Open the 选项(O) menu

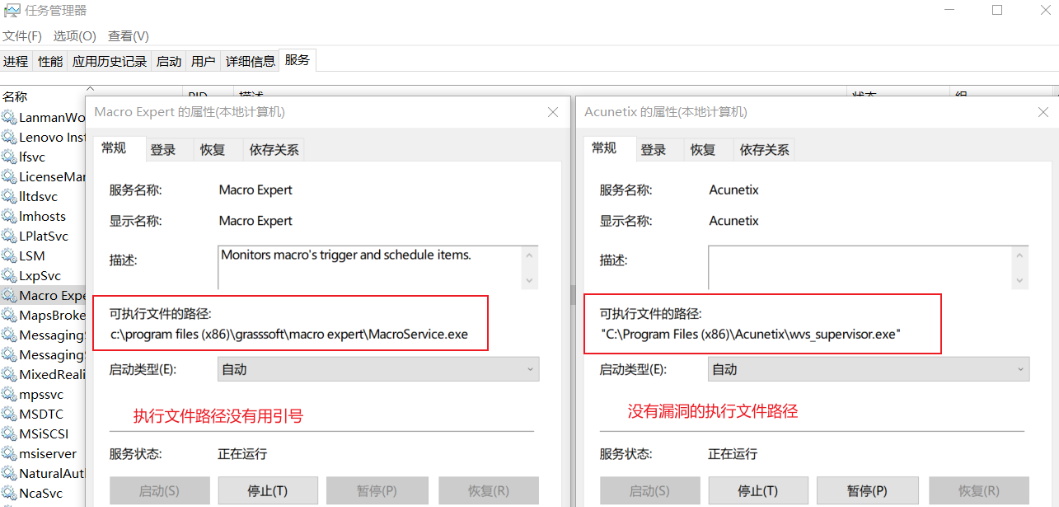tap(75, 36)
